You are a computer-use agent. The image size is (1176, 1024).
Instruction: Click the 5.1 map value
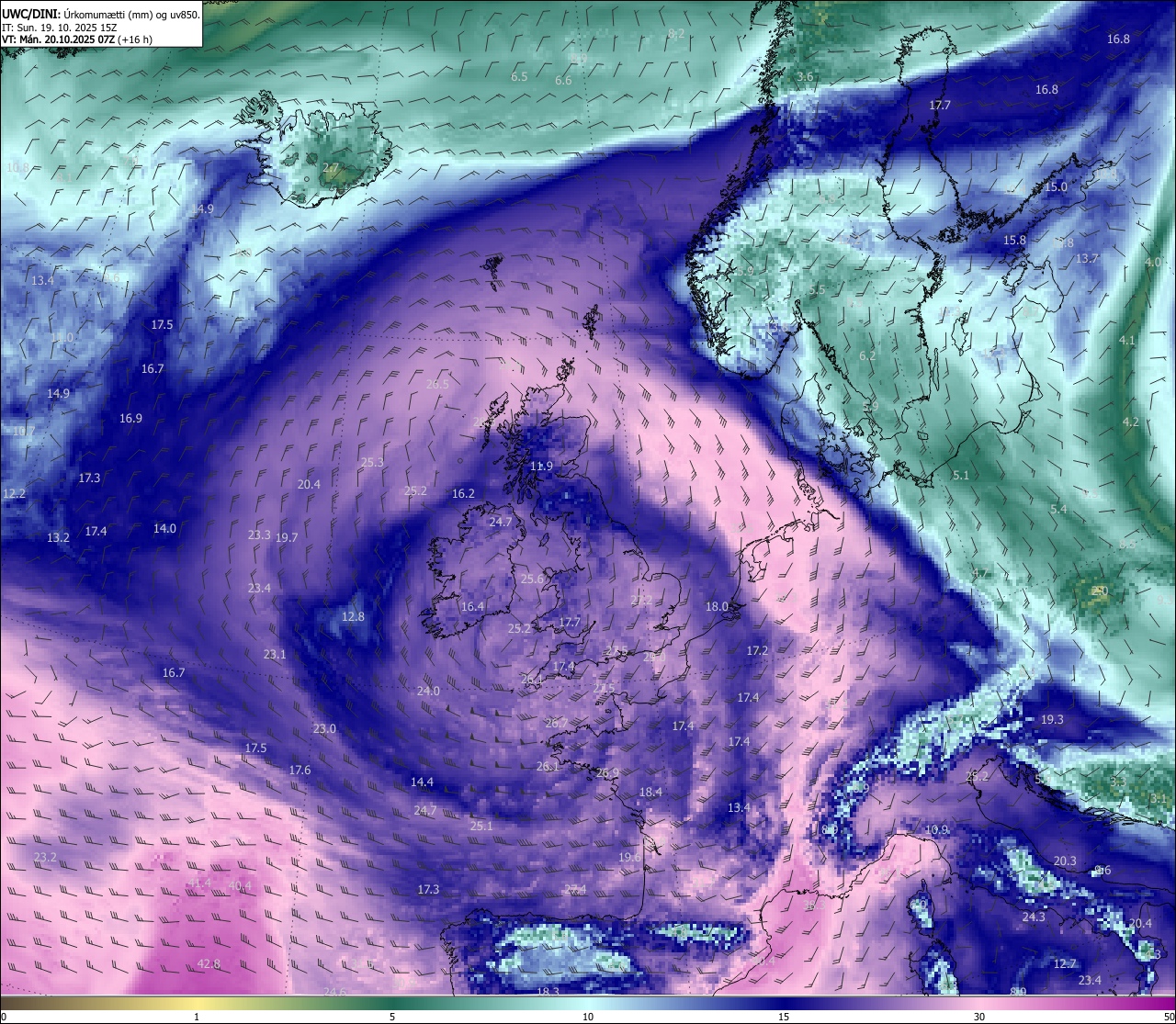pos(960,475)
